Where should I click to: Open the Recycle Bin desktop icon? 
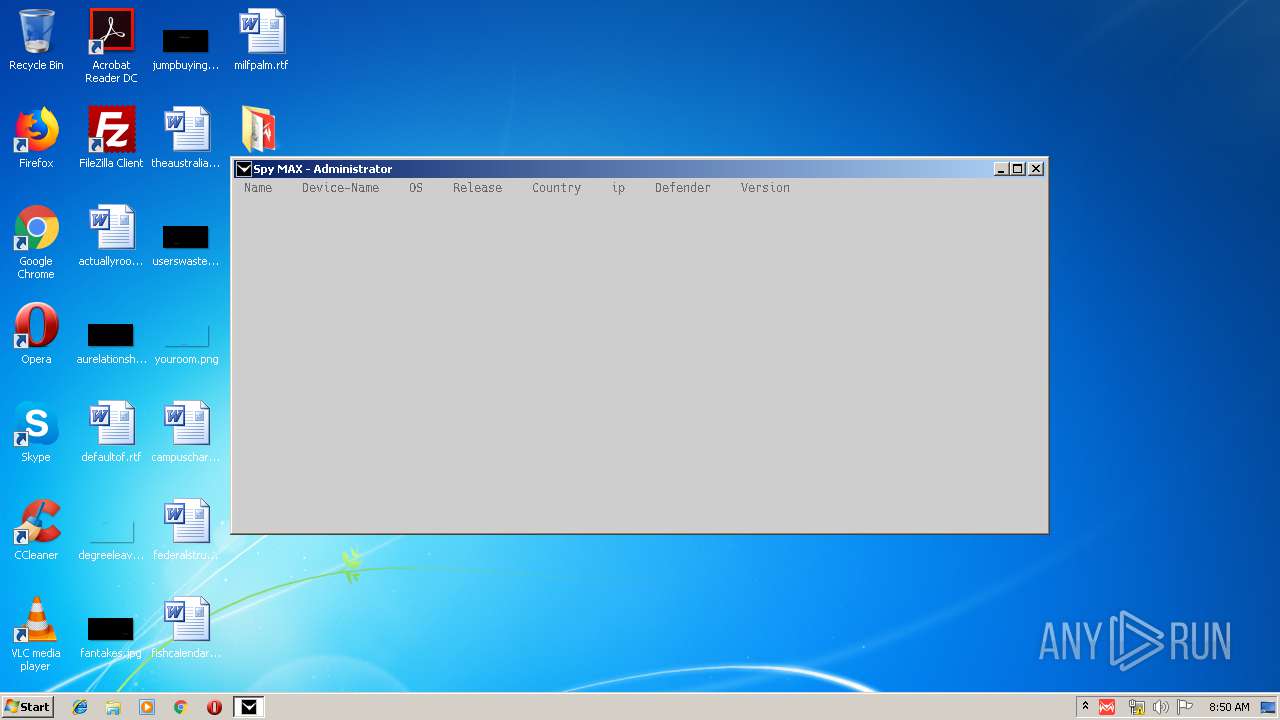pyautogui.click(x=36, y=40)
